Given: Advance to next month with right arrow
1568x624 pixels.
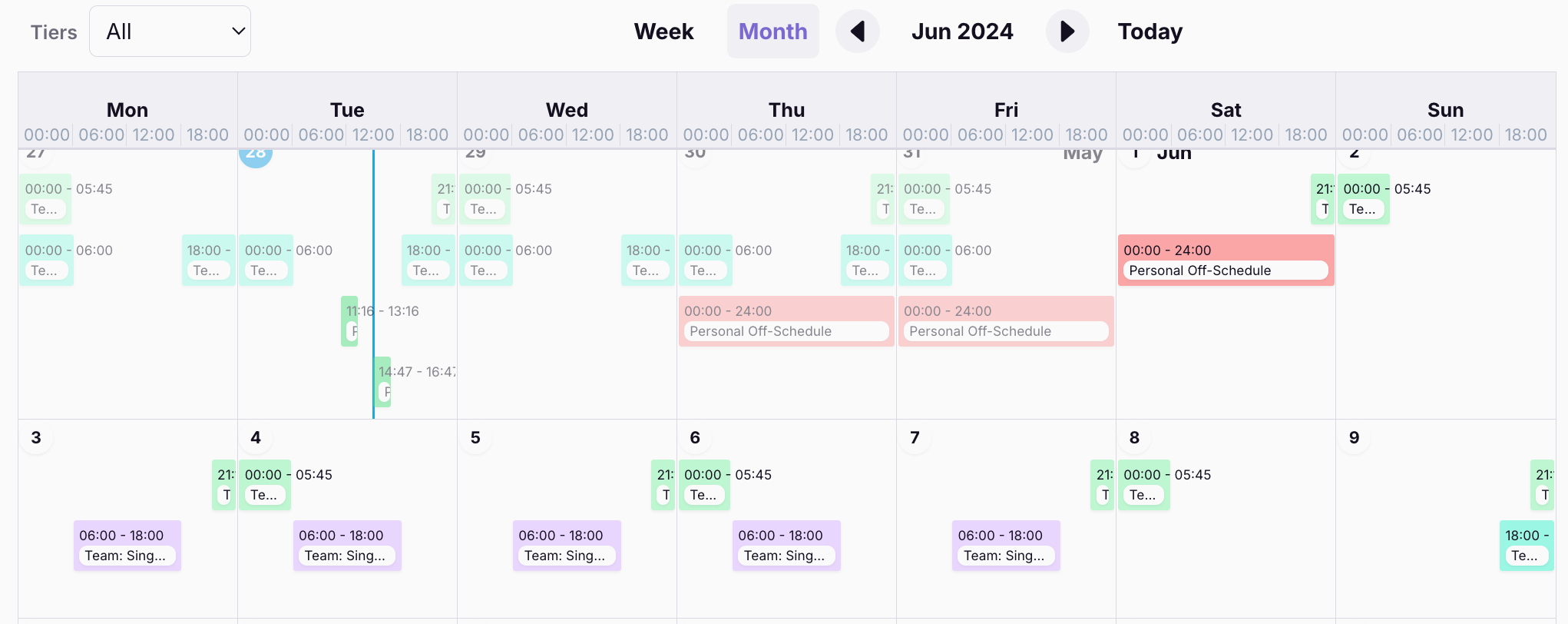Looking at the screenshot, I should click(x=1067, y=32).
